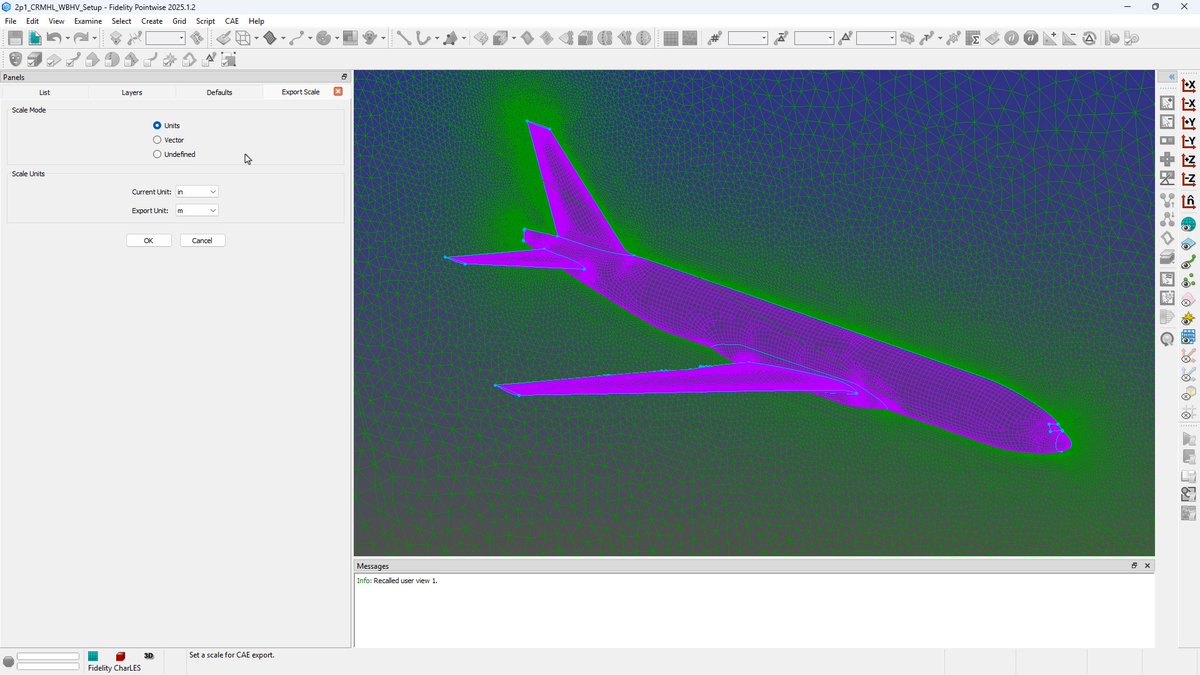Viewport: 1200px width, 675px height.
Task: Float the Messages pane
Action: tap(1134, 566)
